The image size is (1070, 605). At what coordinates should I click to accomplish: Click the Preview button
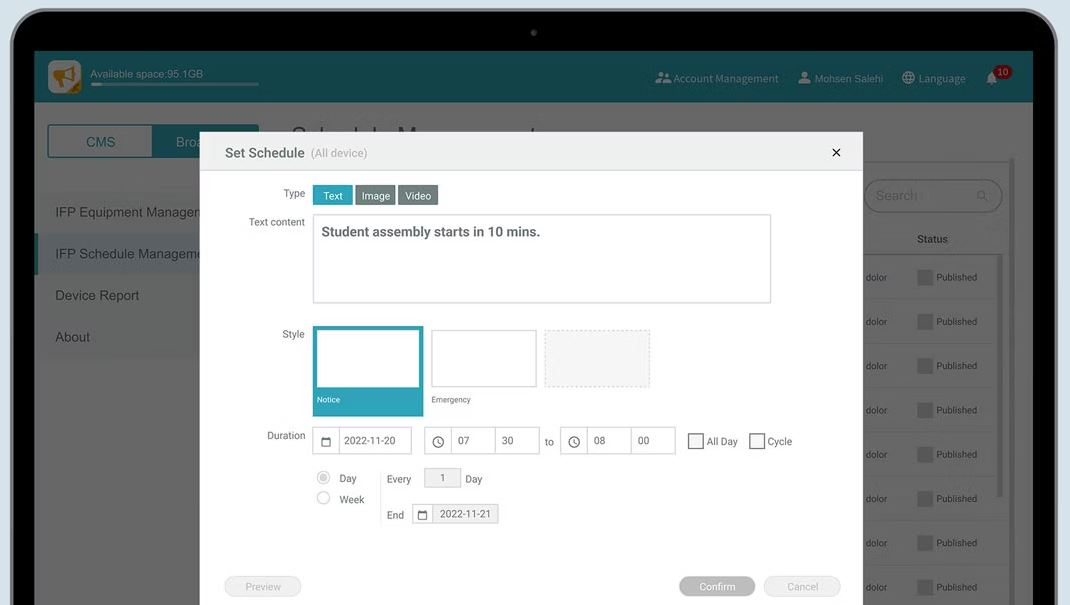click(263, 587)
